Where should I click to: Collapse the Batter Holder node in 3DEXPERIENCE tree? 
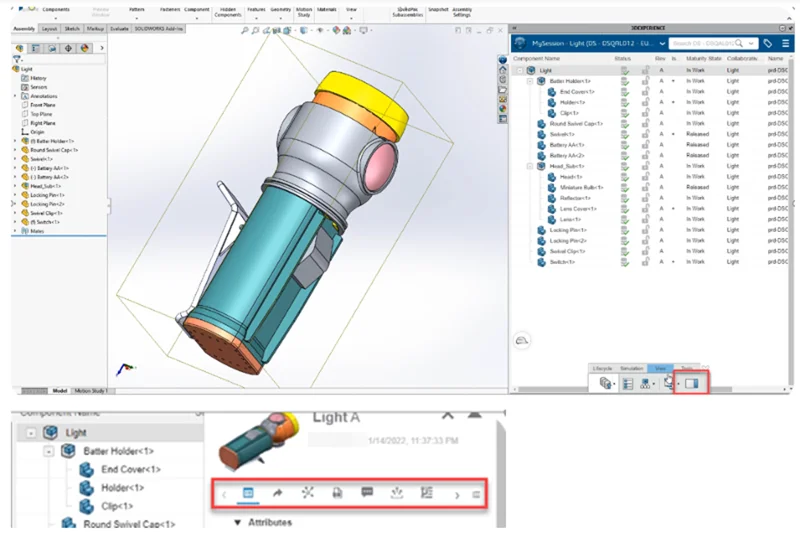530,81
